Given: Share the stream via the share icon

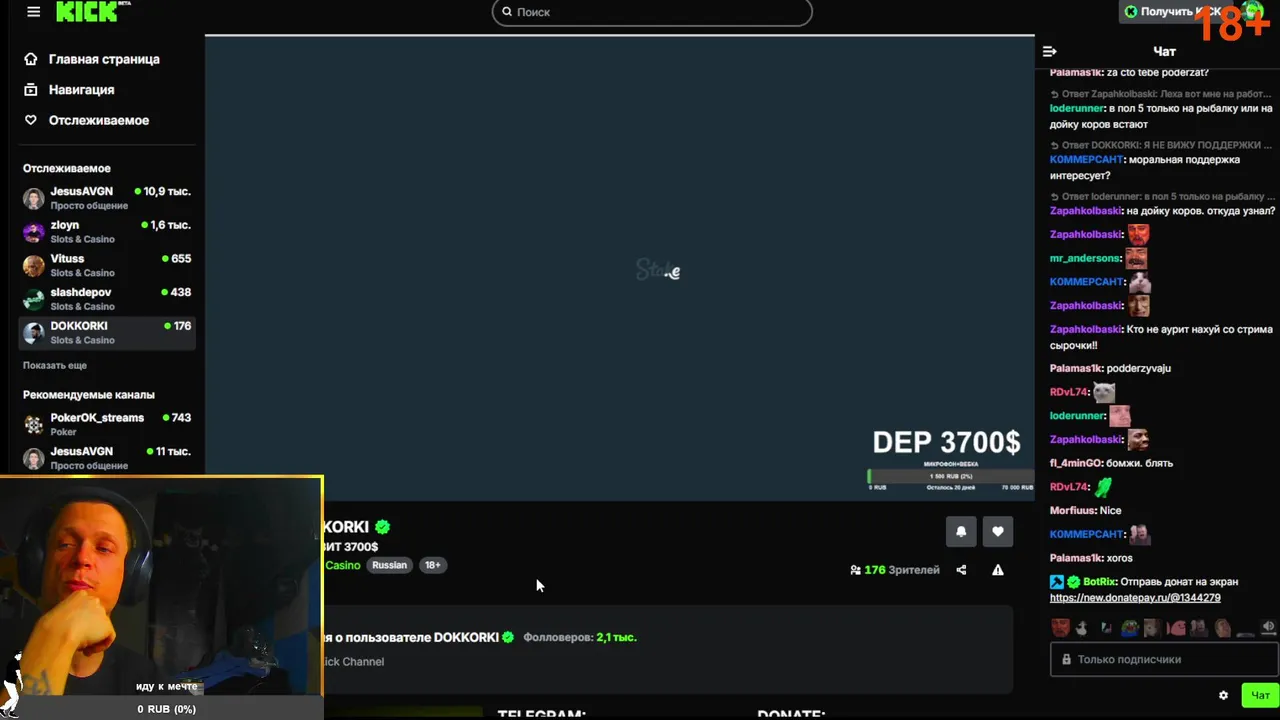Looking at the screenshot, I should tap(961, 570).
